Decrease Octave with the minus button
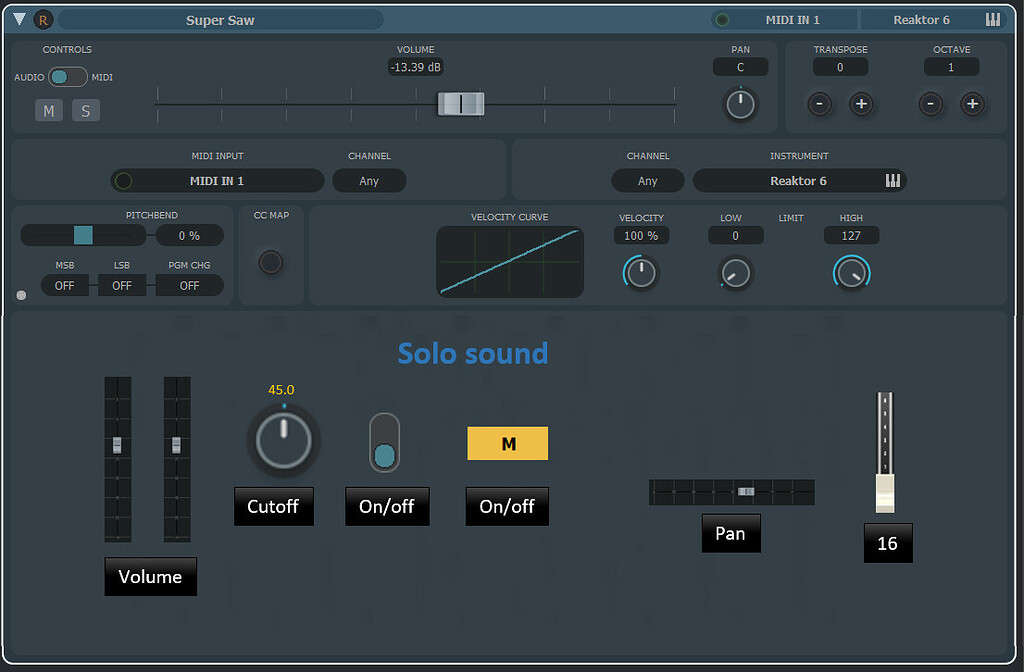This screenshot has height=672, width=1024. pyautogui.click(x=930, y=104)
